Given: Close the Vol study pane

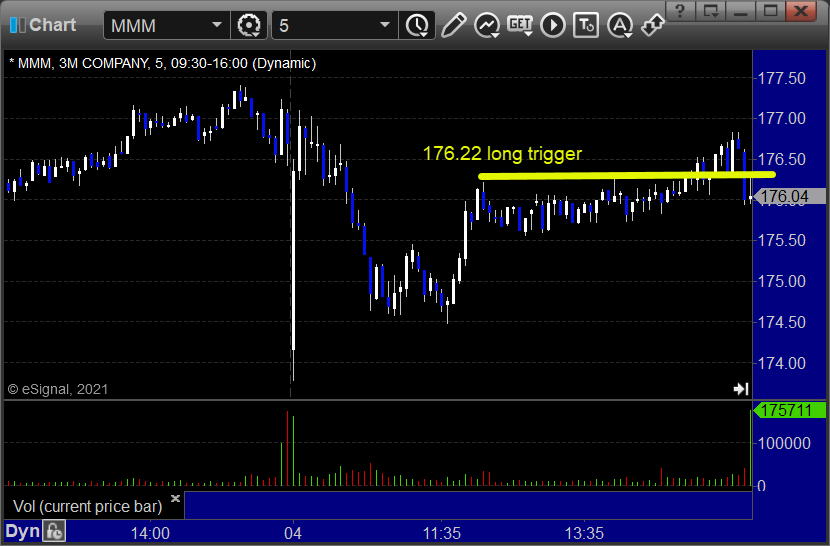Looking at the screenshot, I should [175, 498].
